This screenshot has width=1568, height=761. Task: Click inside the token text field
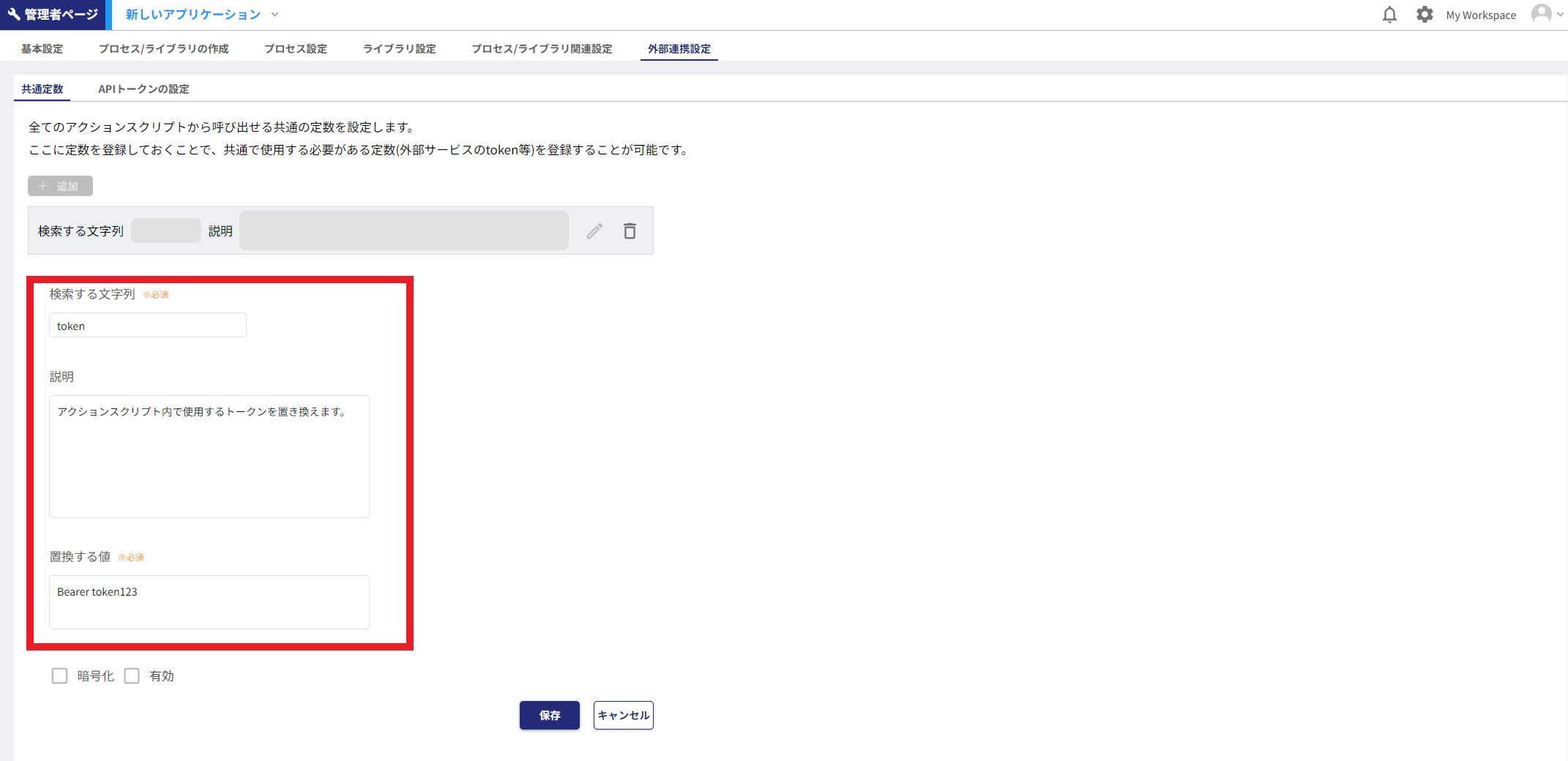coord(147,325)
